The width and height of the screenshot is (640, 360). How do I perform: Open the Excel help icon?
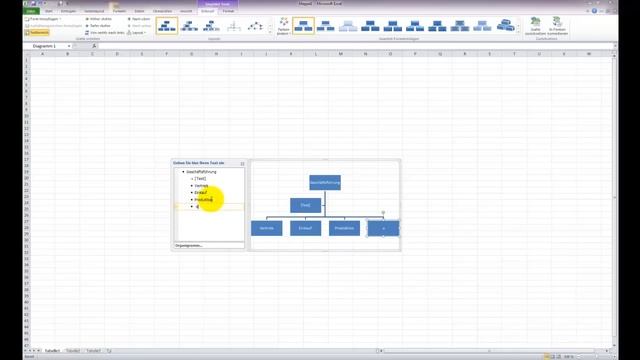(x=594, y=11)
